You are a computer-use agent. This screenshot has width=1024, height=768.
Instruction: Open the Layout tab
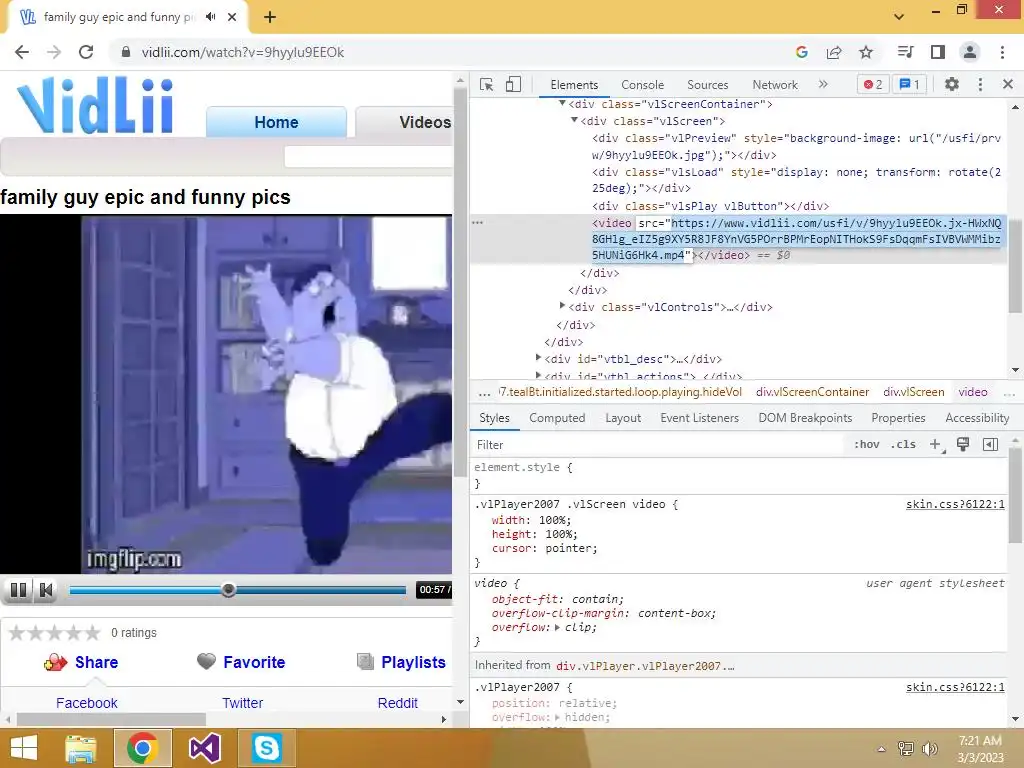tap(623, 418)
